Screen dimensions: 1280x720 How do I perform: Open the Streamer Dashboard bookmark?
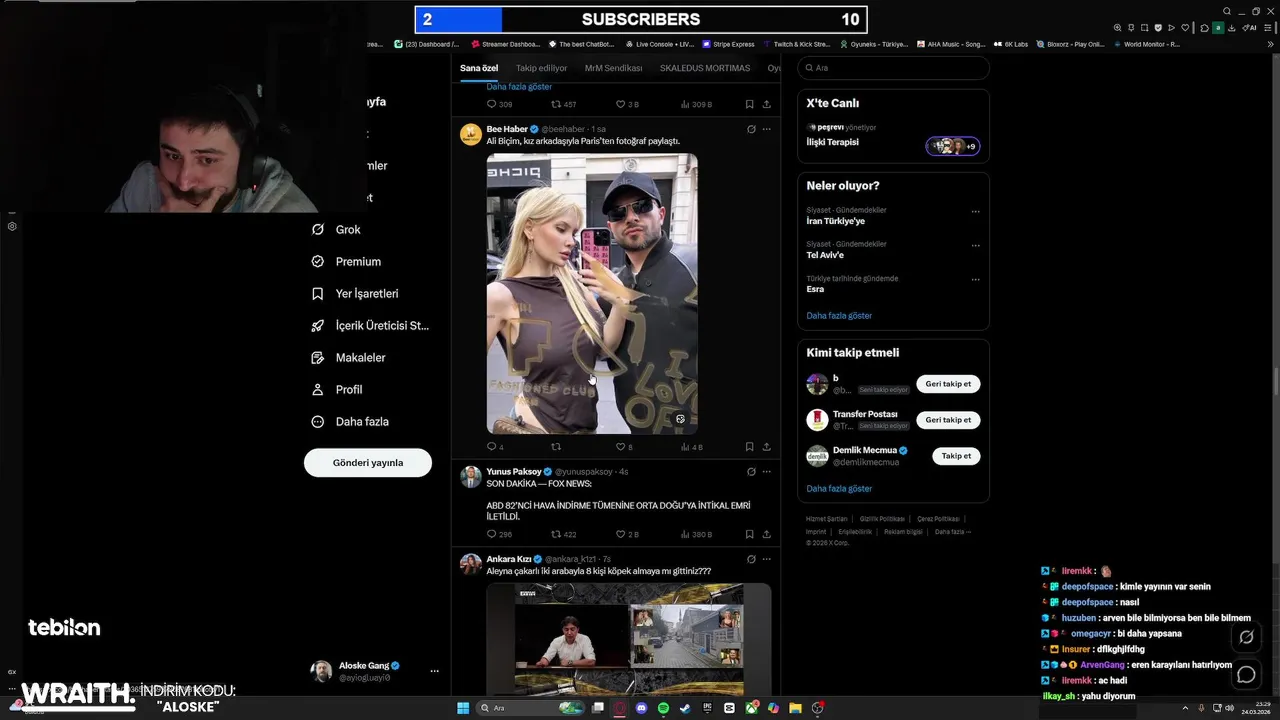(505, 44)
